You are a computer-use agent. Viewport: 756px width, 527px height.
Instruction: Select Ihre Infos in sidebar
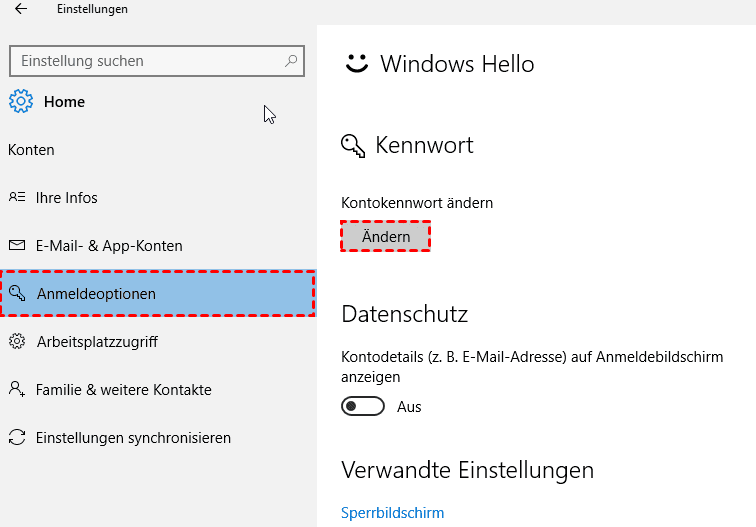pyautogui.click(x=67, y=197)
